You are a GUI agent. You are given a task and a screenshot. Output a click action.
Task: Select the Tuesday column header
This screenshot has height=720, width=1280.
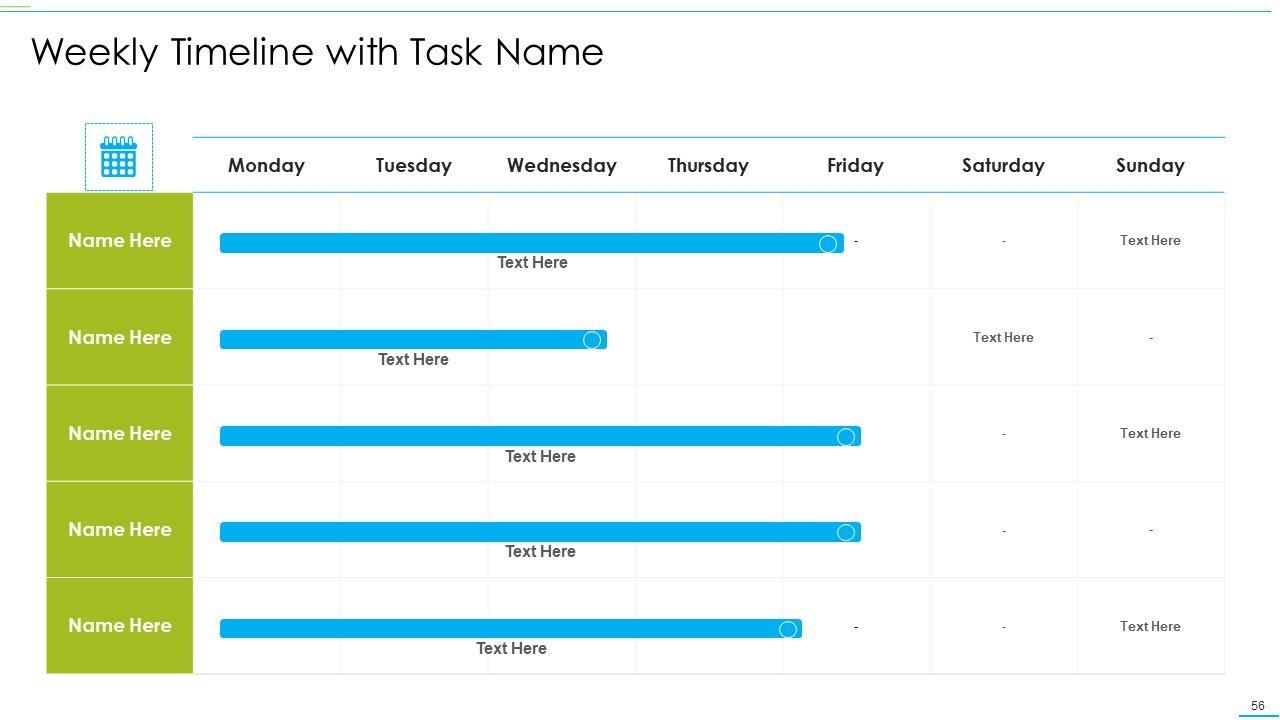coord(413,165)
